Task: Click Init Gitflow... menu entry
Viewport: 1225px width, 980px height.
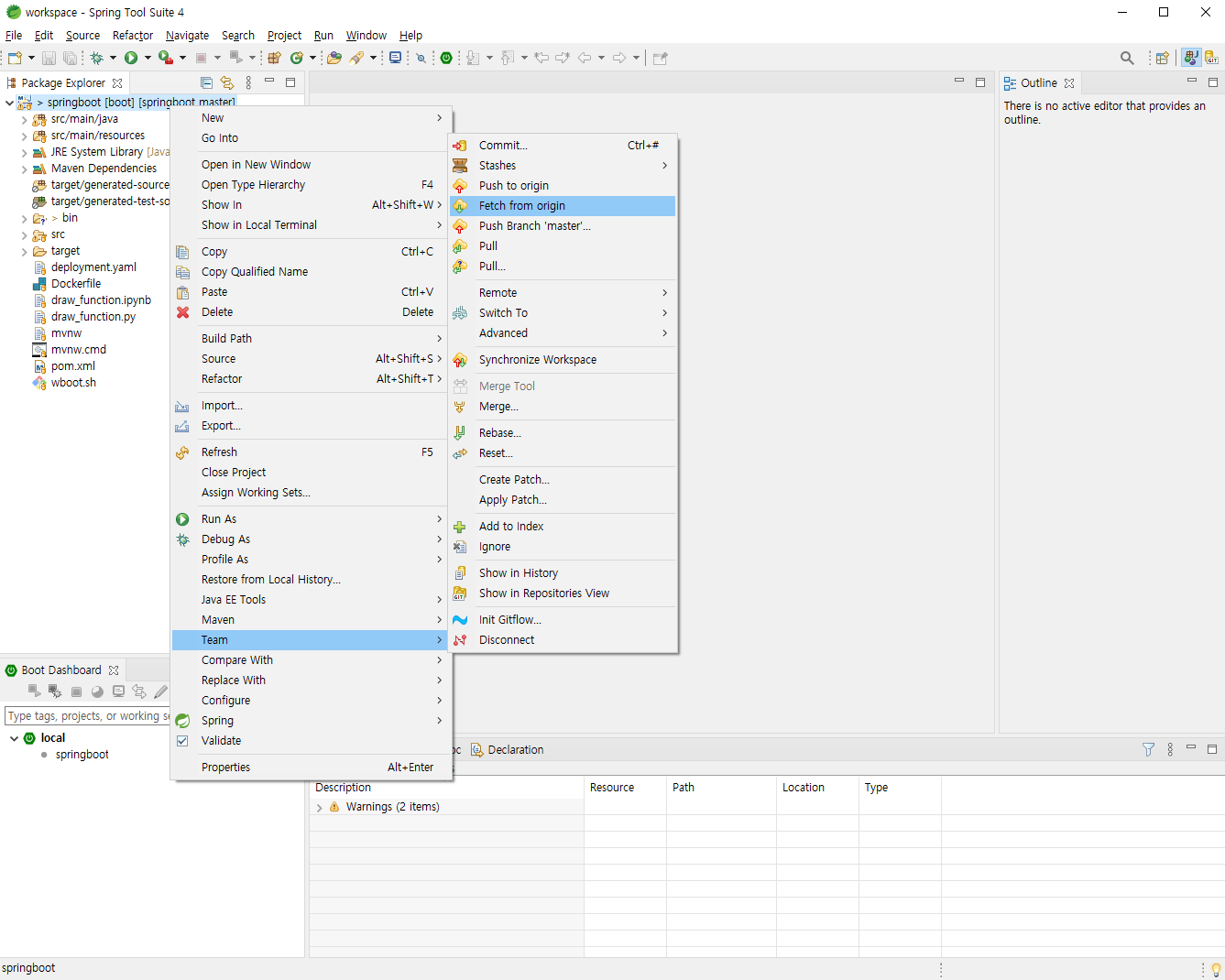Action: [x=563, y=620]
